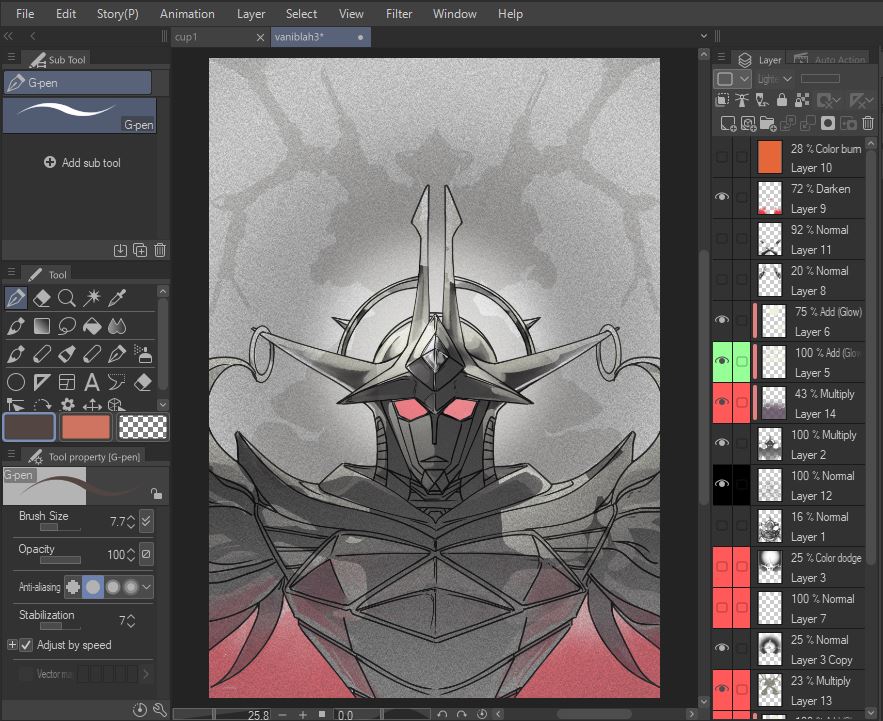Show Layer 10 by clicking its visibility box
The width and height of the screenshot is (883, 721).
(x=722, y=157)
